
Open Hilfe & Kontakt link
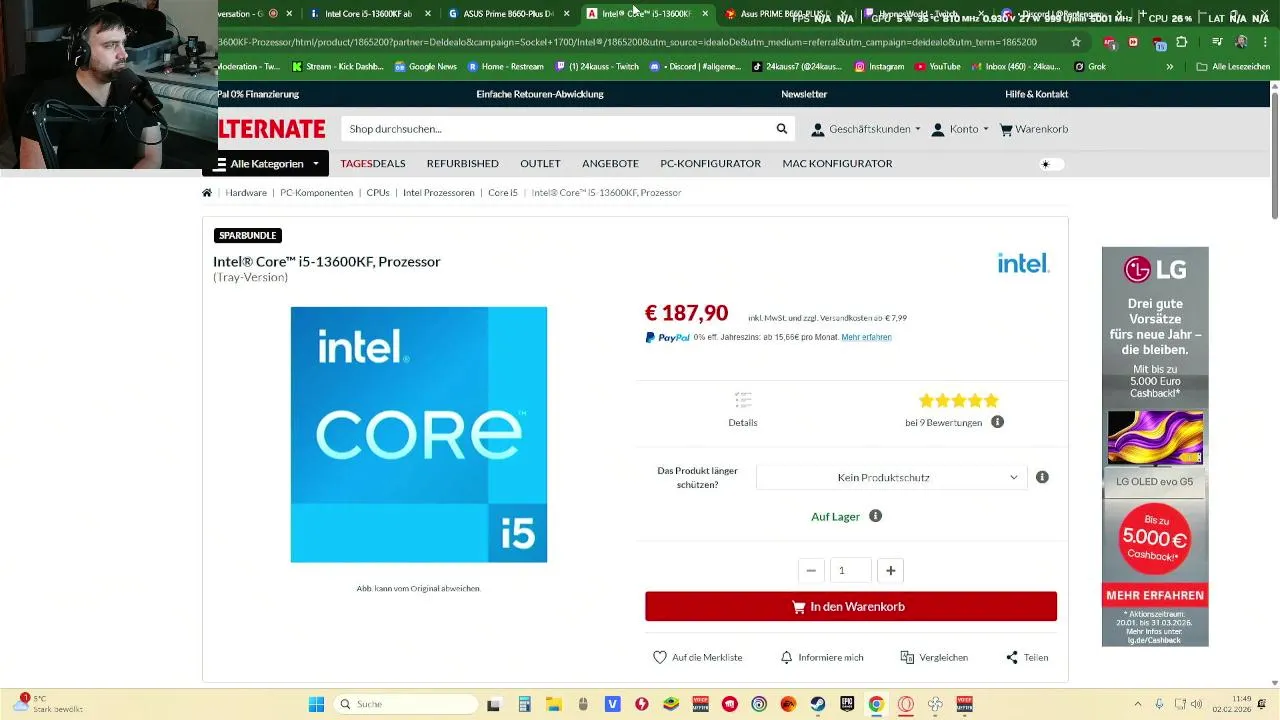[1037, 94]
